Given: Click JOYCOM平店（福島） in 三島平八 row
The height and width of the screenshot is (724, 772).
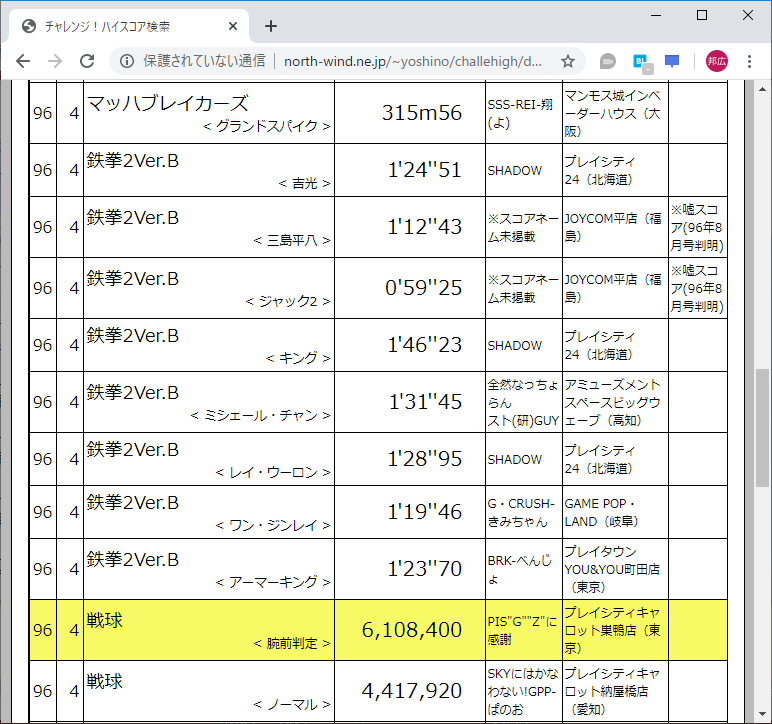Looking at the screenshot, I should [x=612, y=227].
